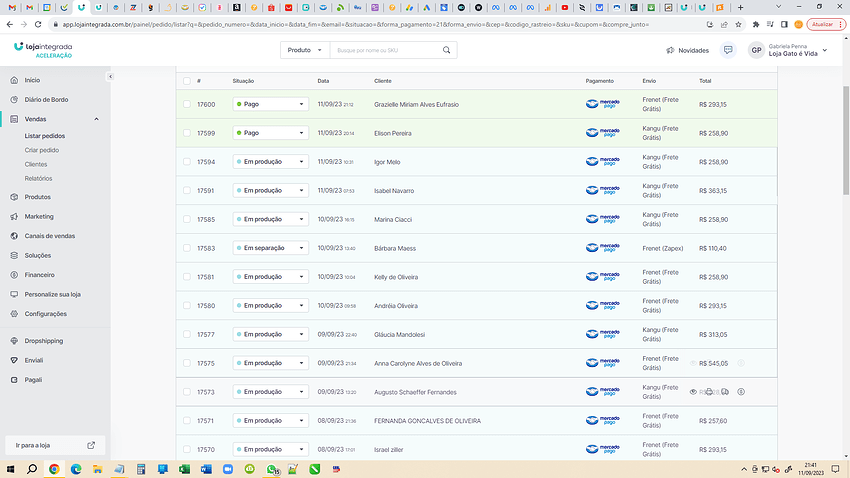Click the Pagali icon in sidebar
Viewport: 850px width, 478px height.
click(14, 380)
